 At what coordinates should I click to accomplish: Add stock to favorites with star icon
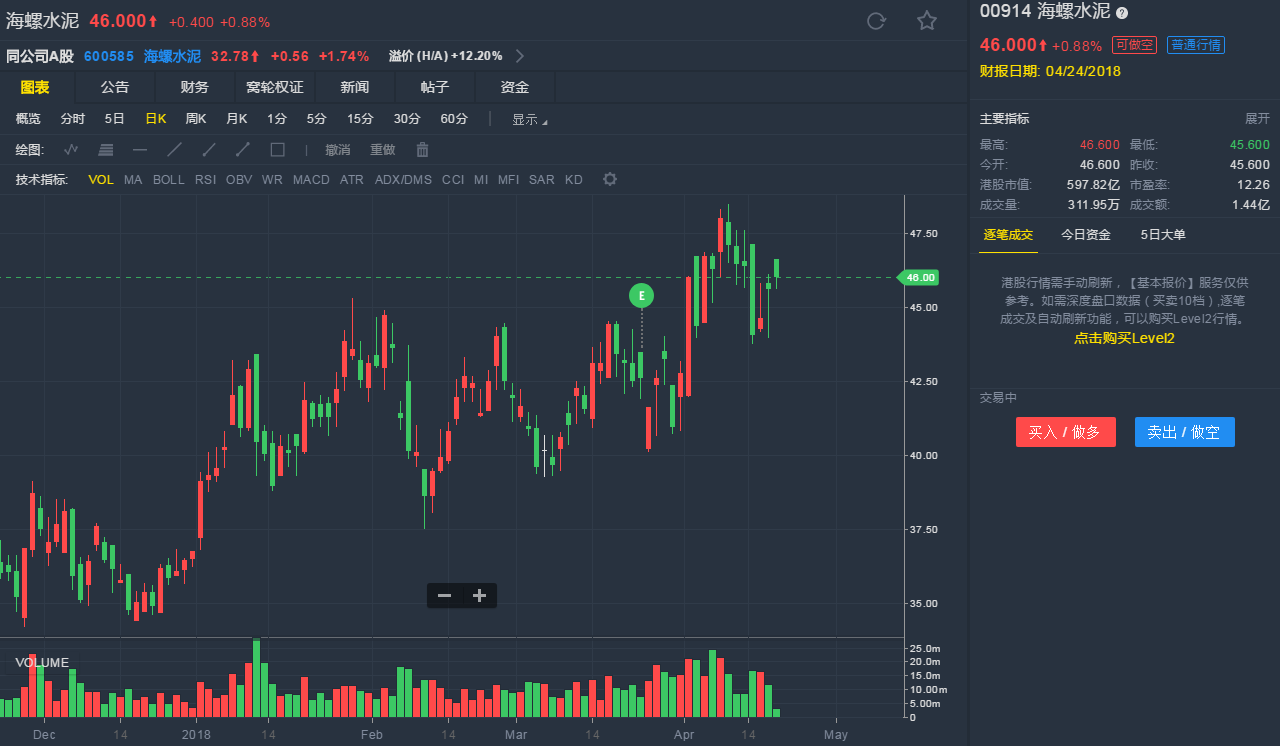[x=927, y=21]
